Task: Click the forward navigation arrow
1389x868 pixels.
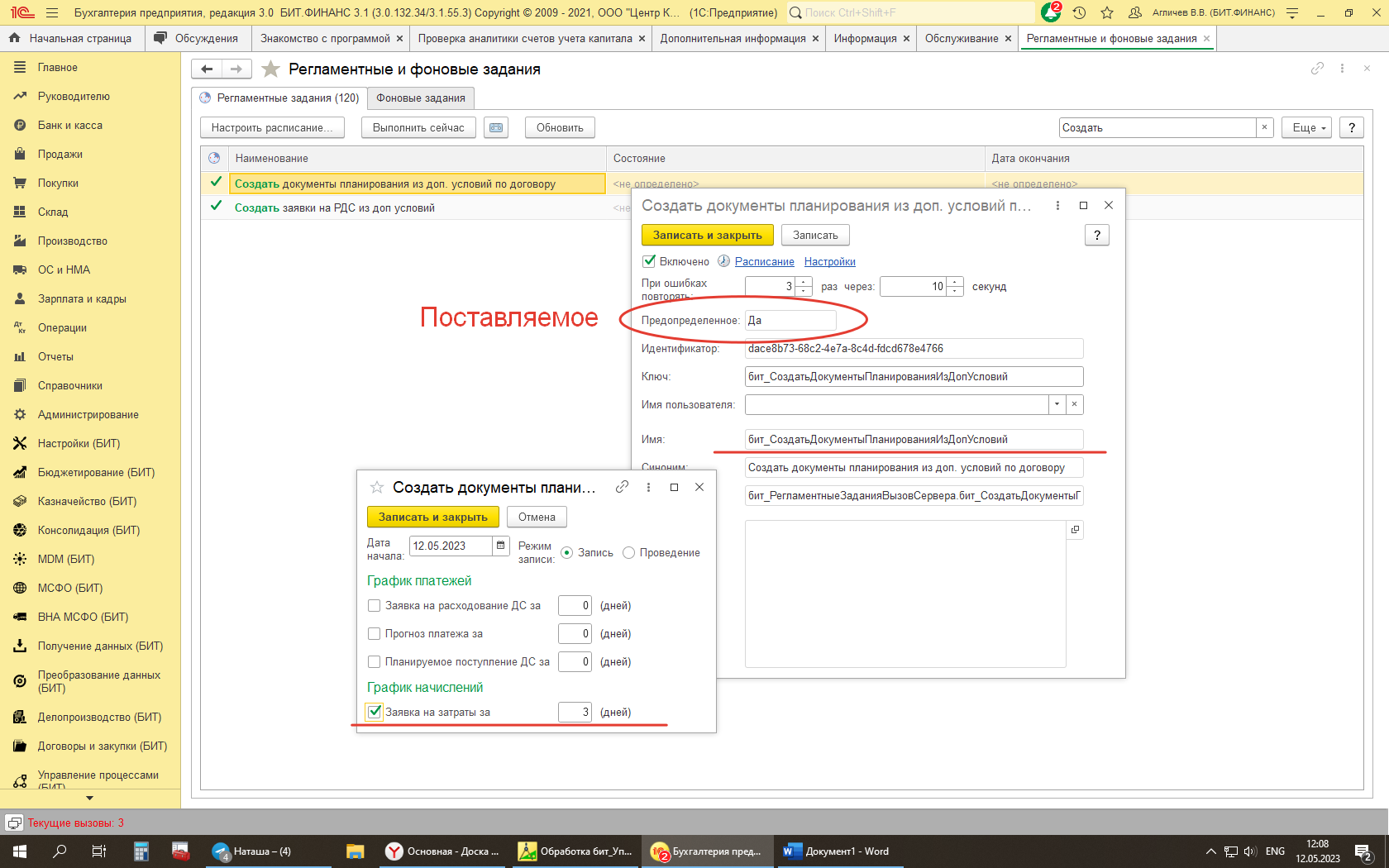Action: point(236,69)
